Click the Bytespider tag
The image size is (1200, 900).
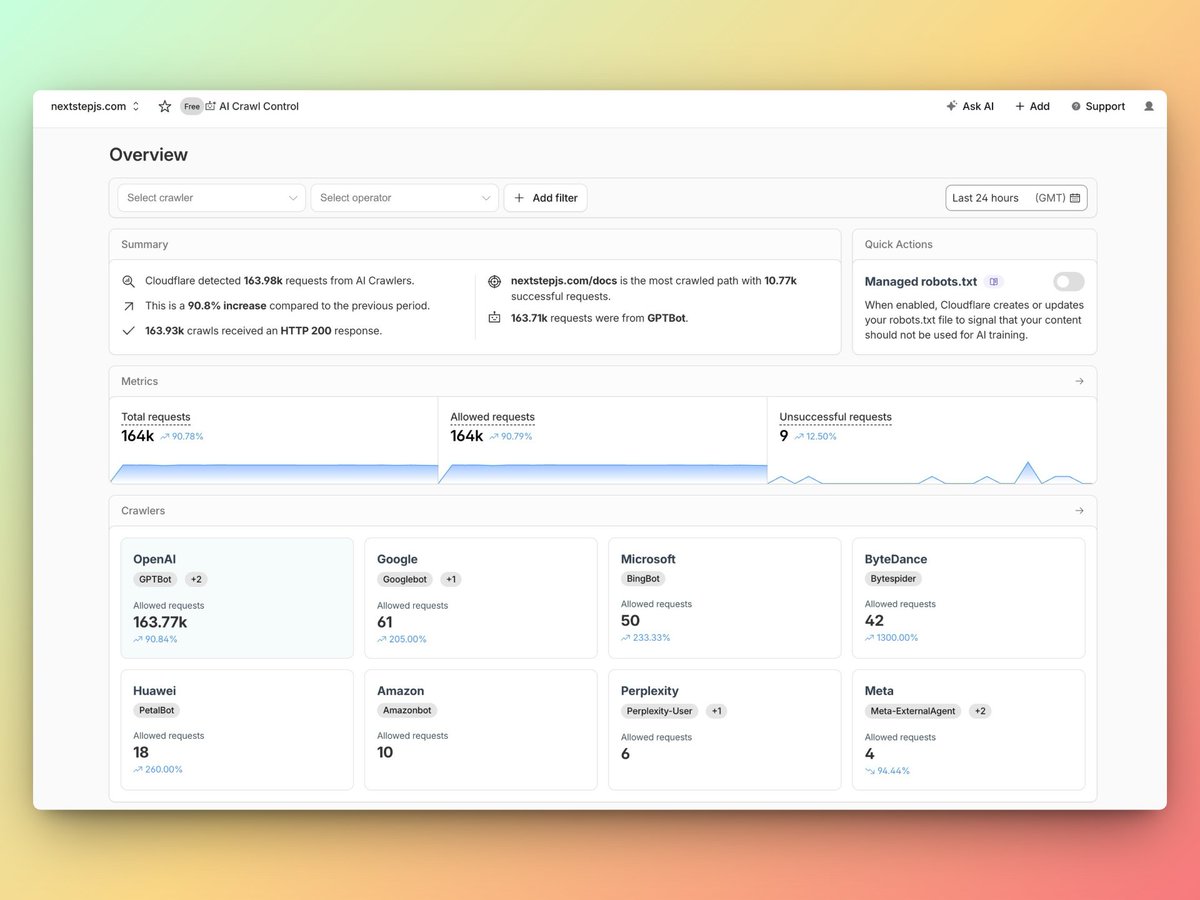(893, 578)
